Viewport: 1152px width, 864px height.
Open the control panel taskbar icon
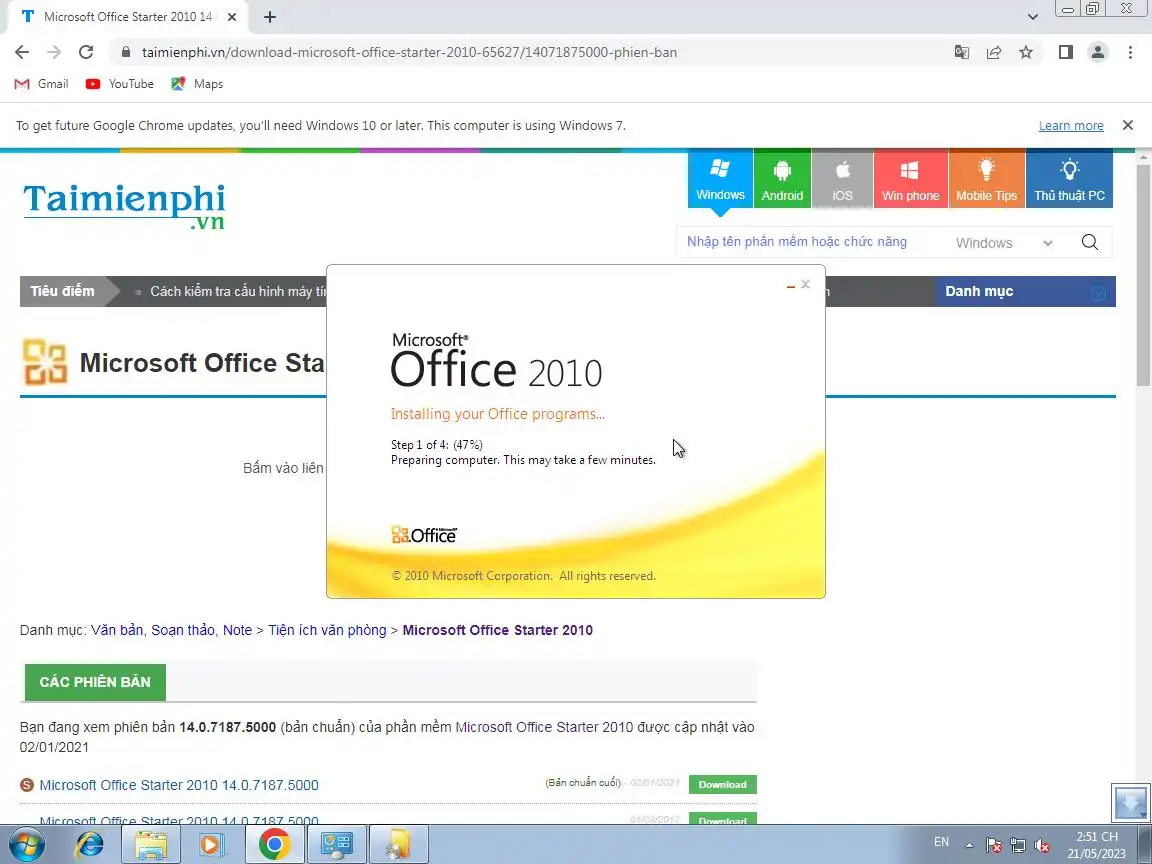[336, 844]
